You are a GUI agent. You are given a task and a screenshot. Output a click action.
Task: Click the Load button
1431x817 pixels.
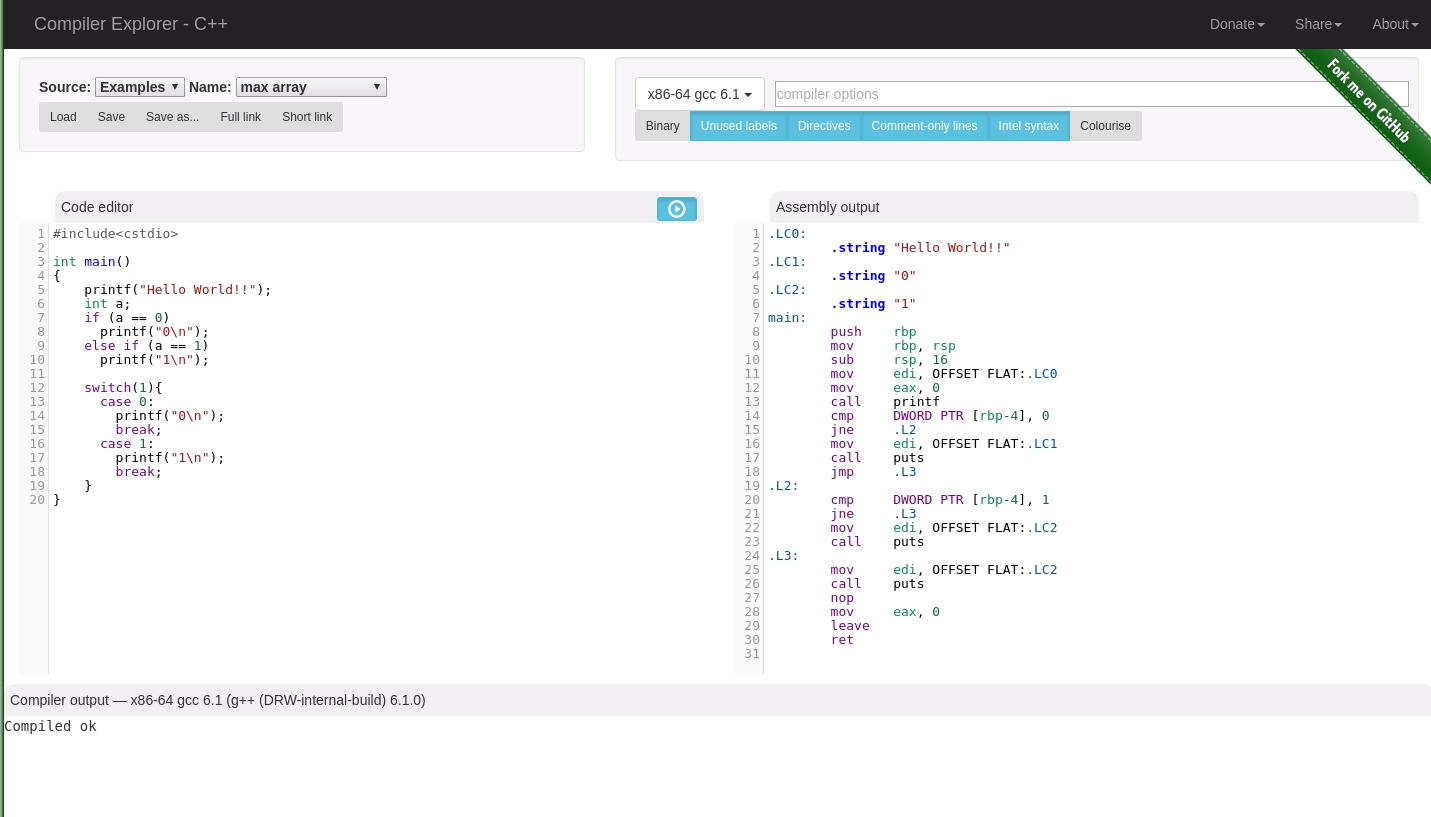tap(63, 117)
